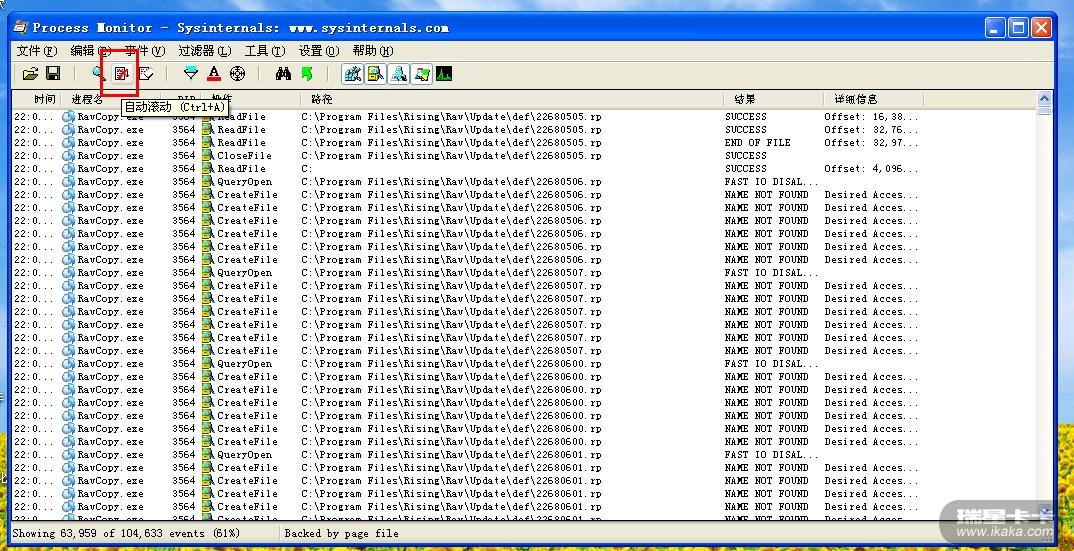Toggle Show Network Activity toolbar button
The width and height of the screenshot is (1074, 551).
(399, 73)
